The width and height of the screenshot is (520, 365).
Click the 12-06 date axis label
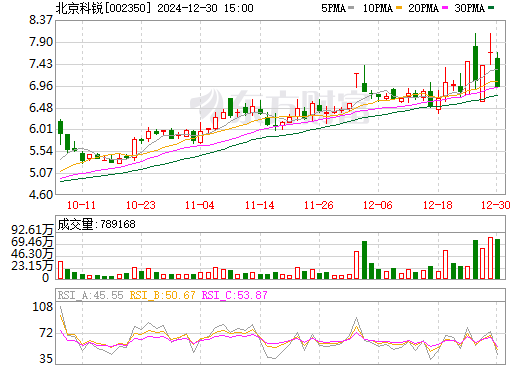click(378, 205)
